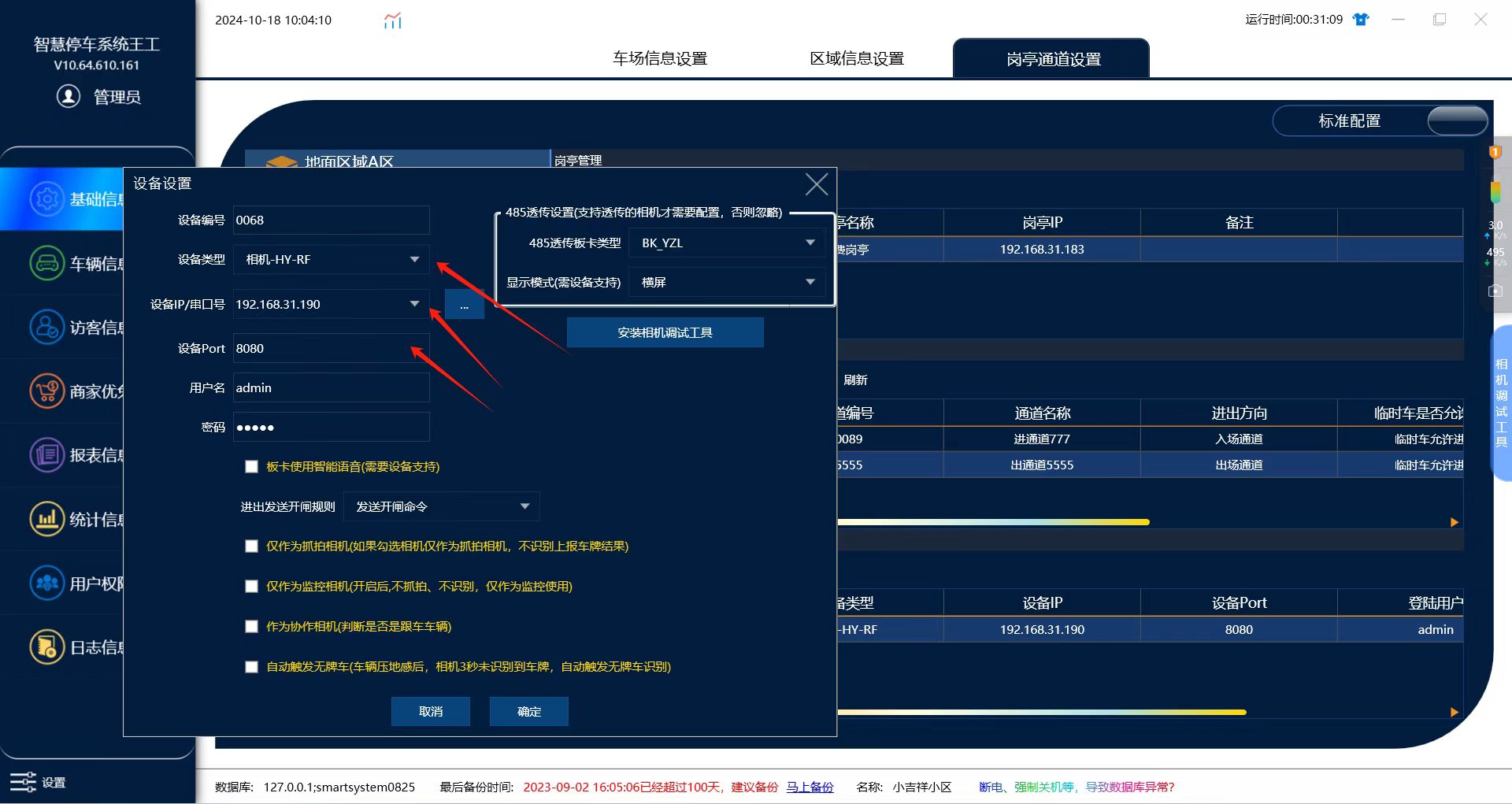Click the 设备编号 input field
Screen dimensions: 1512x804
coord(332,220)
